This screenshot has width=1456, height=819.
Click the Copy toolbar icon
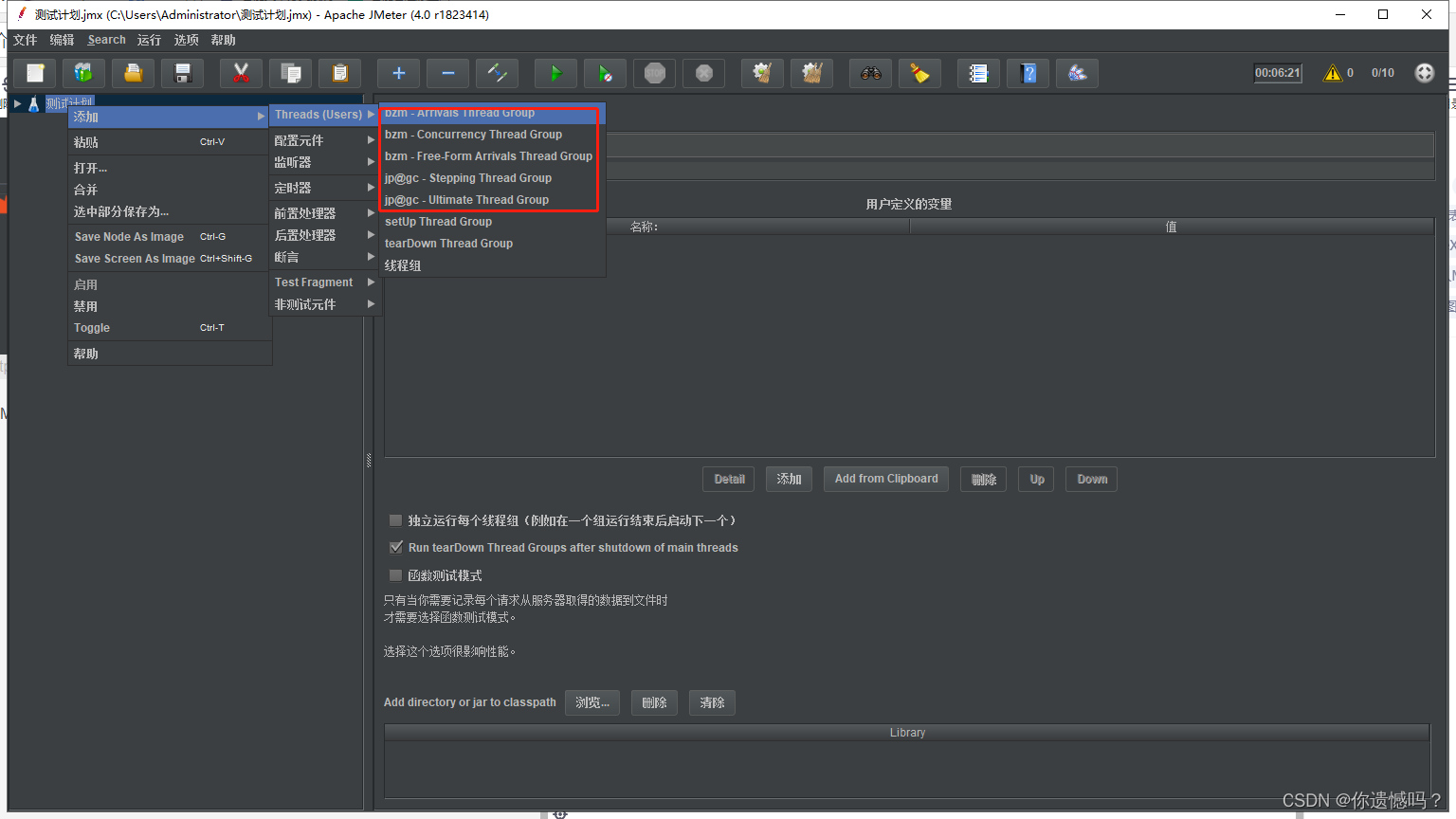click(291, 73)
